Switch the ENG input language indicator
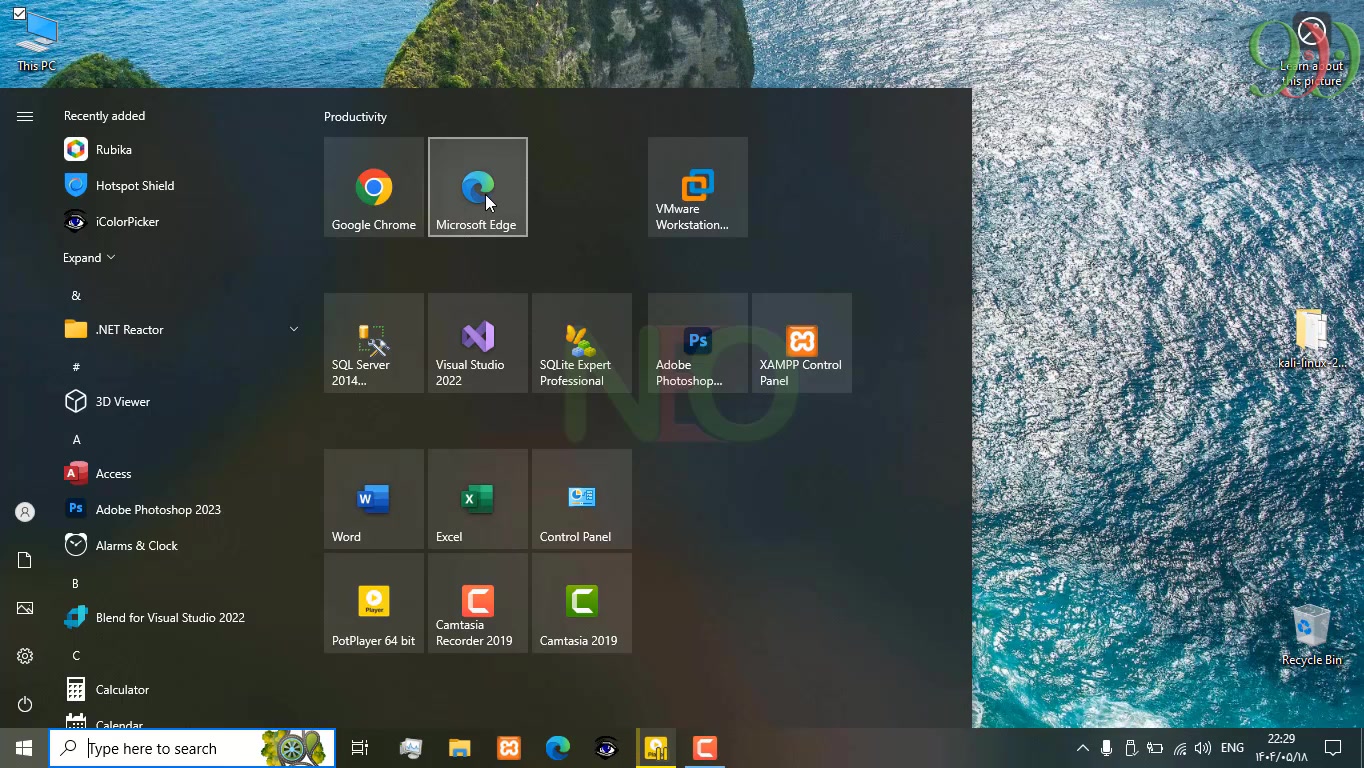This screenshot has height=768, width=1364. [x=1233, y=748]
